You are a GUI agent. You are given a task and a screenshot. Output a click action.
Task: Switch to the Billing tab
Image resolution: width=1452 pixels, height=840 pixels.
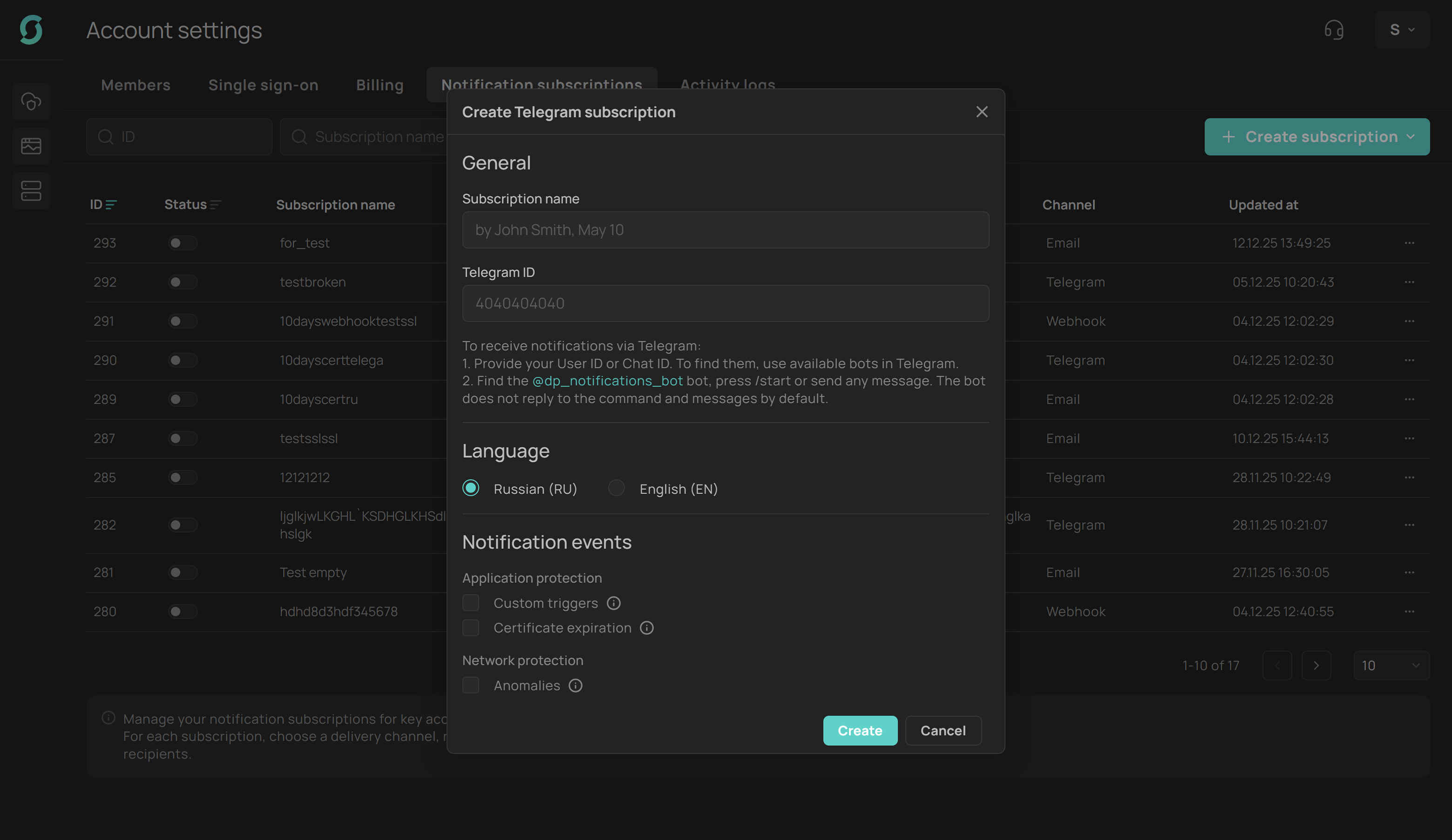pos(380,85)
